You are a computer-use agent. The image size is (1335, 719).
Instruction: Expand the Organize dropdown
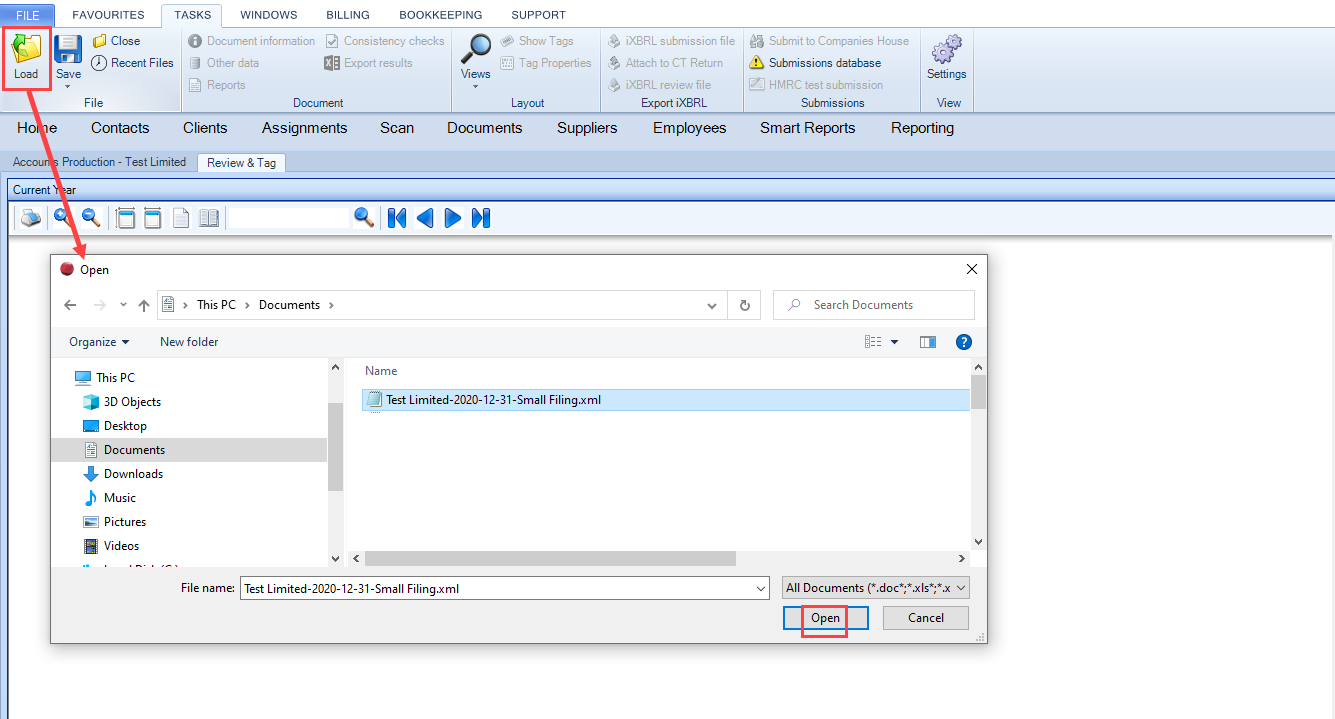(x=99, y=342)
